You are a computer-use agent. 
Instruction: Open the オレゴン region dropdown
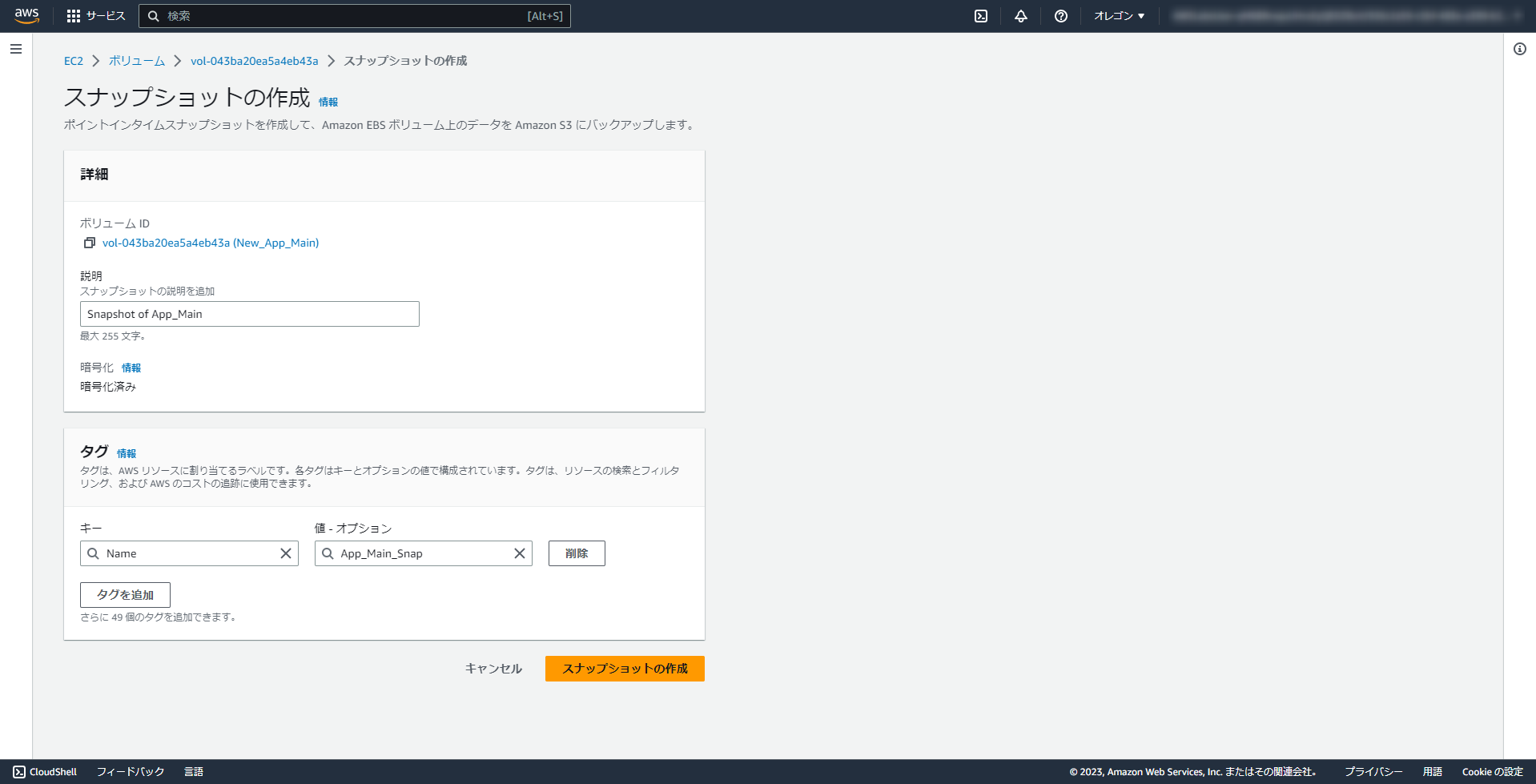click(1118, 15)
